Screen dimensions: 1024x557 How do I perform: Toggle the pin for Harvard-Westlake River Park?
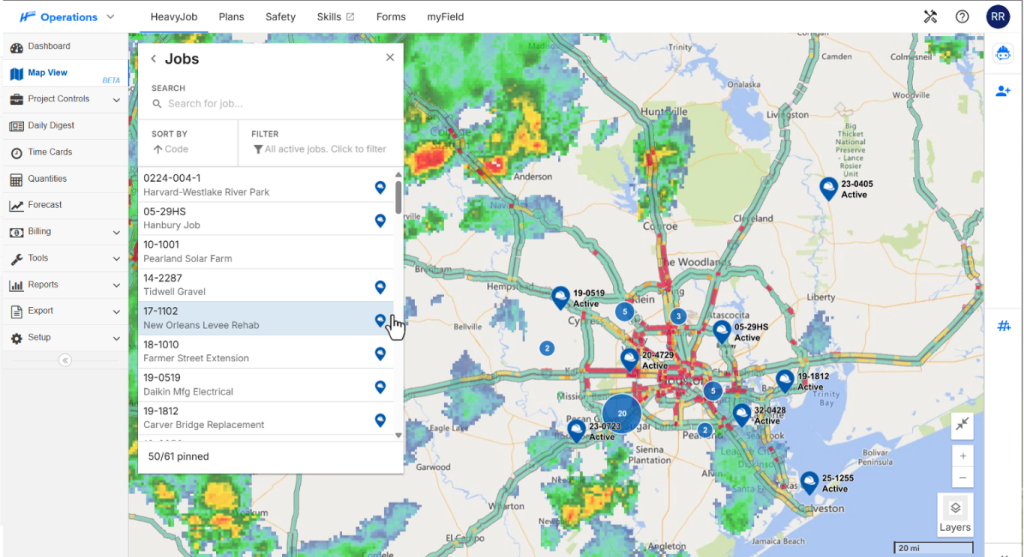pos(380,187)
